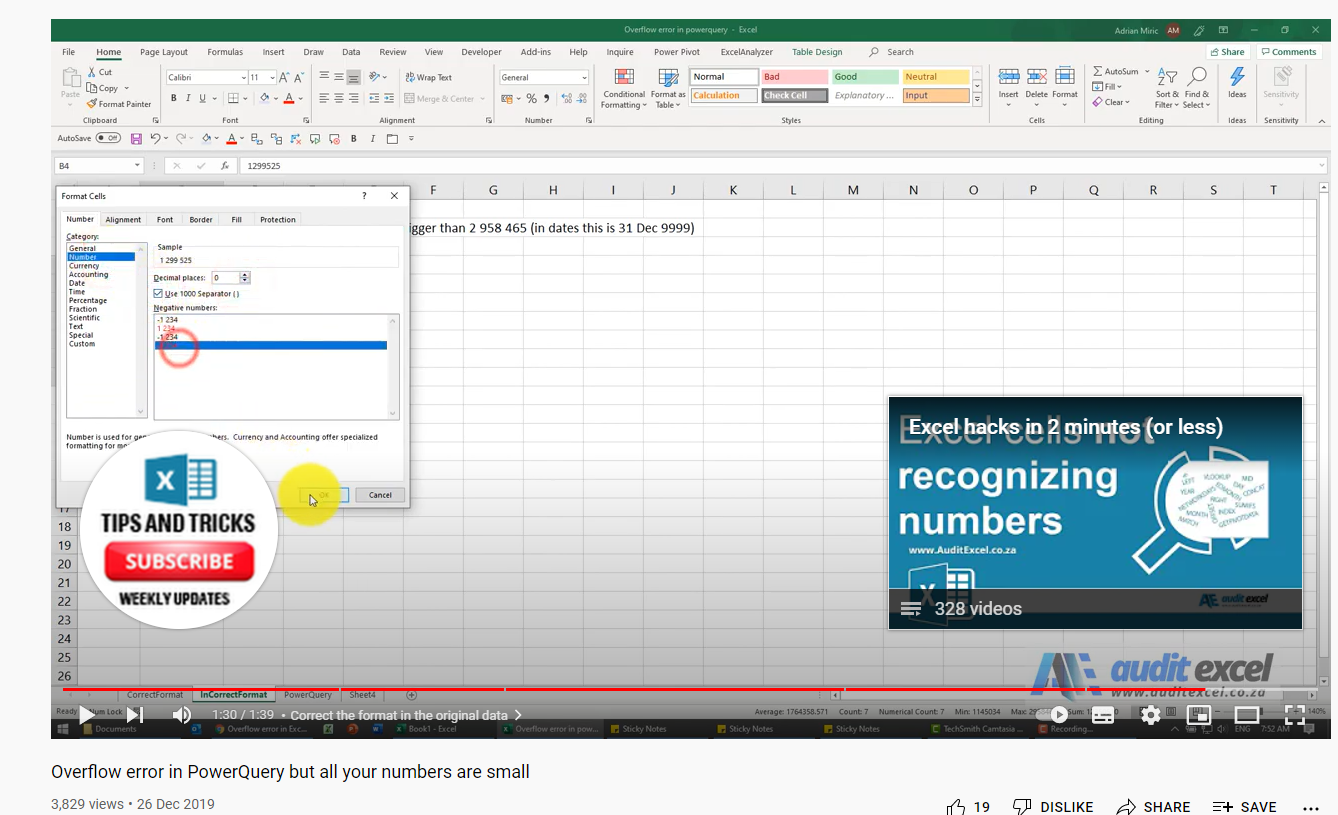Click the Delete cells icon

[x=1037, y=77]
